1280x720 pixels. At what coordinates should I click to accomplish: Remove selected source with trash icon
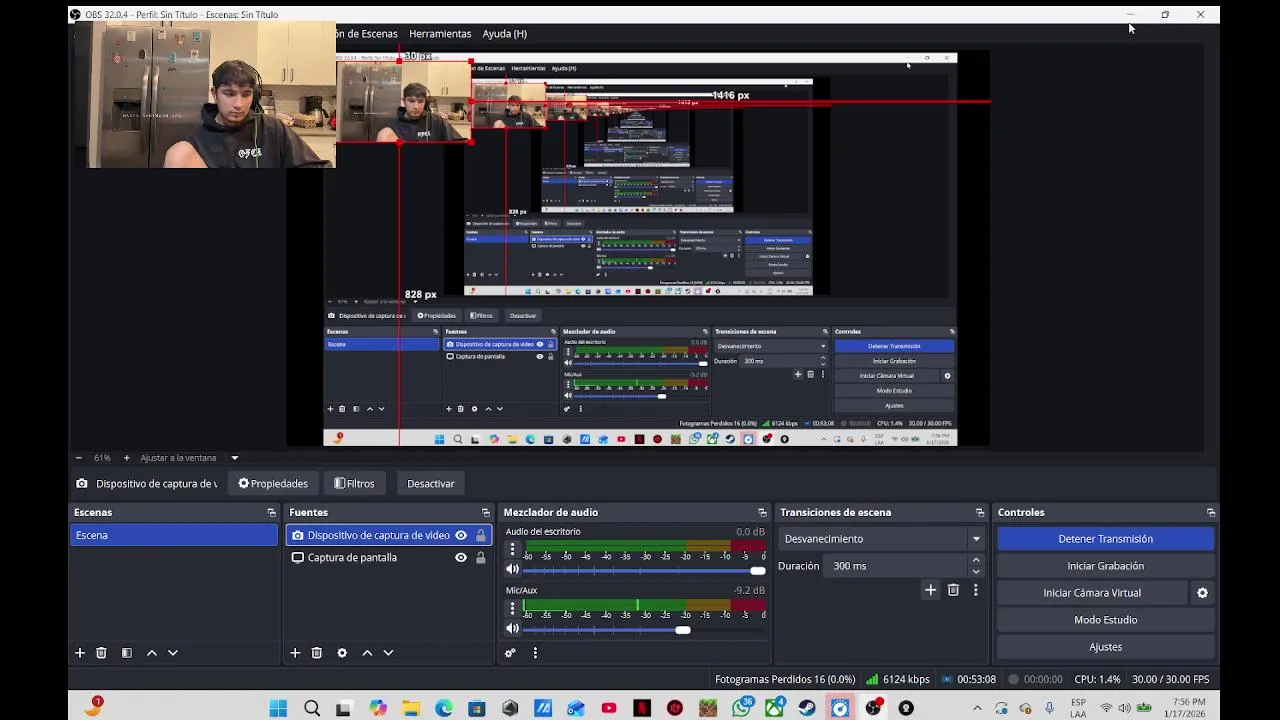point(317,653)
